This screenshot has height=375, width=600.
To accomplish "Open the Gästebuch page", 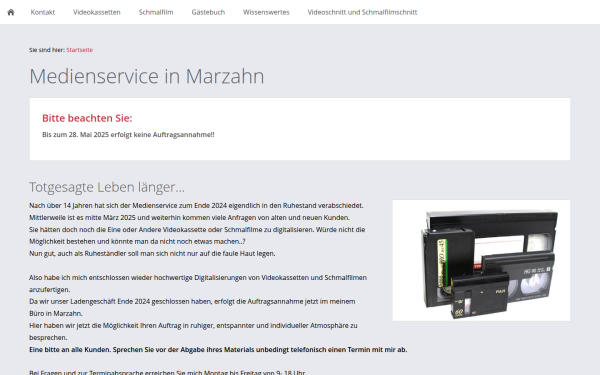I will coord(208,12).
